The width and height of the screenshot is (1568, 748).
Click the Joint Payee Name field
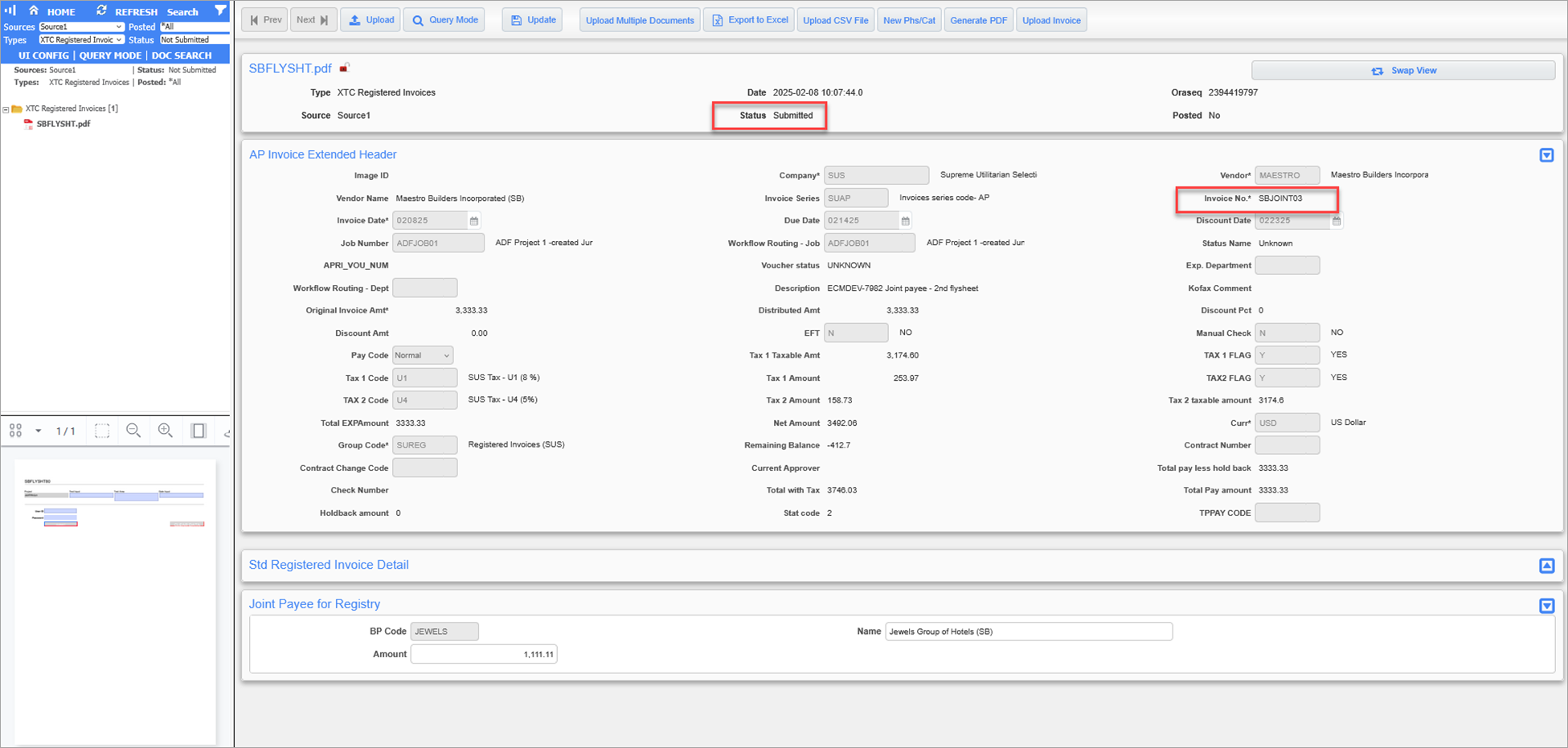(x=1029, y=632)
